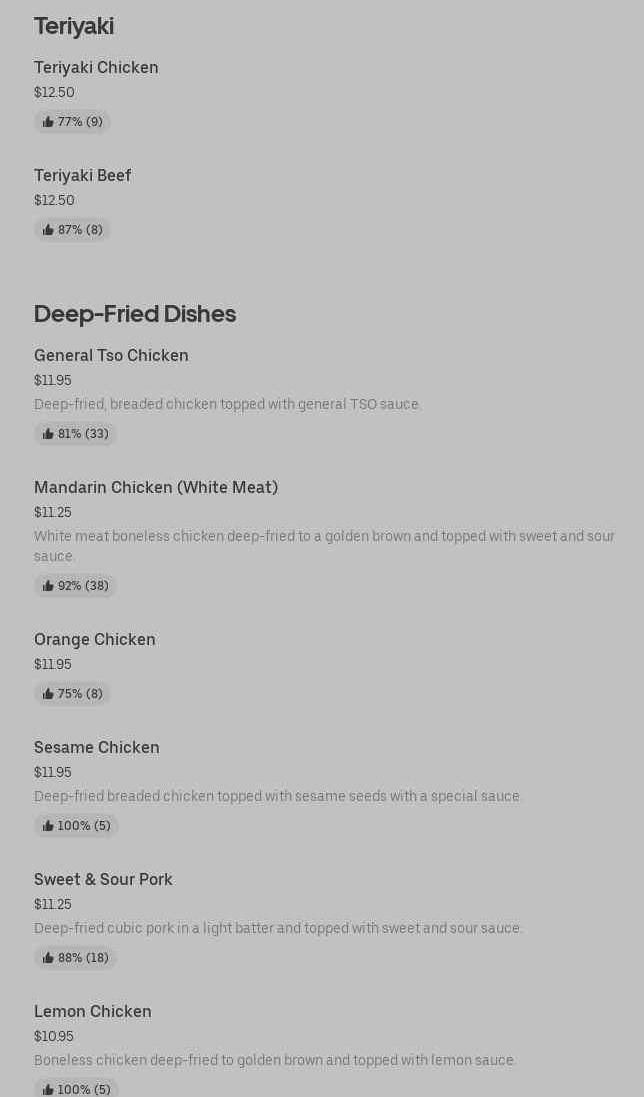Viewport: 644px width, 1097px height.
Task: Open Lemon Chicken item details
Action: pyautogui.click(x=93, y=1012)
